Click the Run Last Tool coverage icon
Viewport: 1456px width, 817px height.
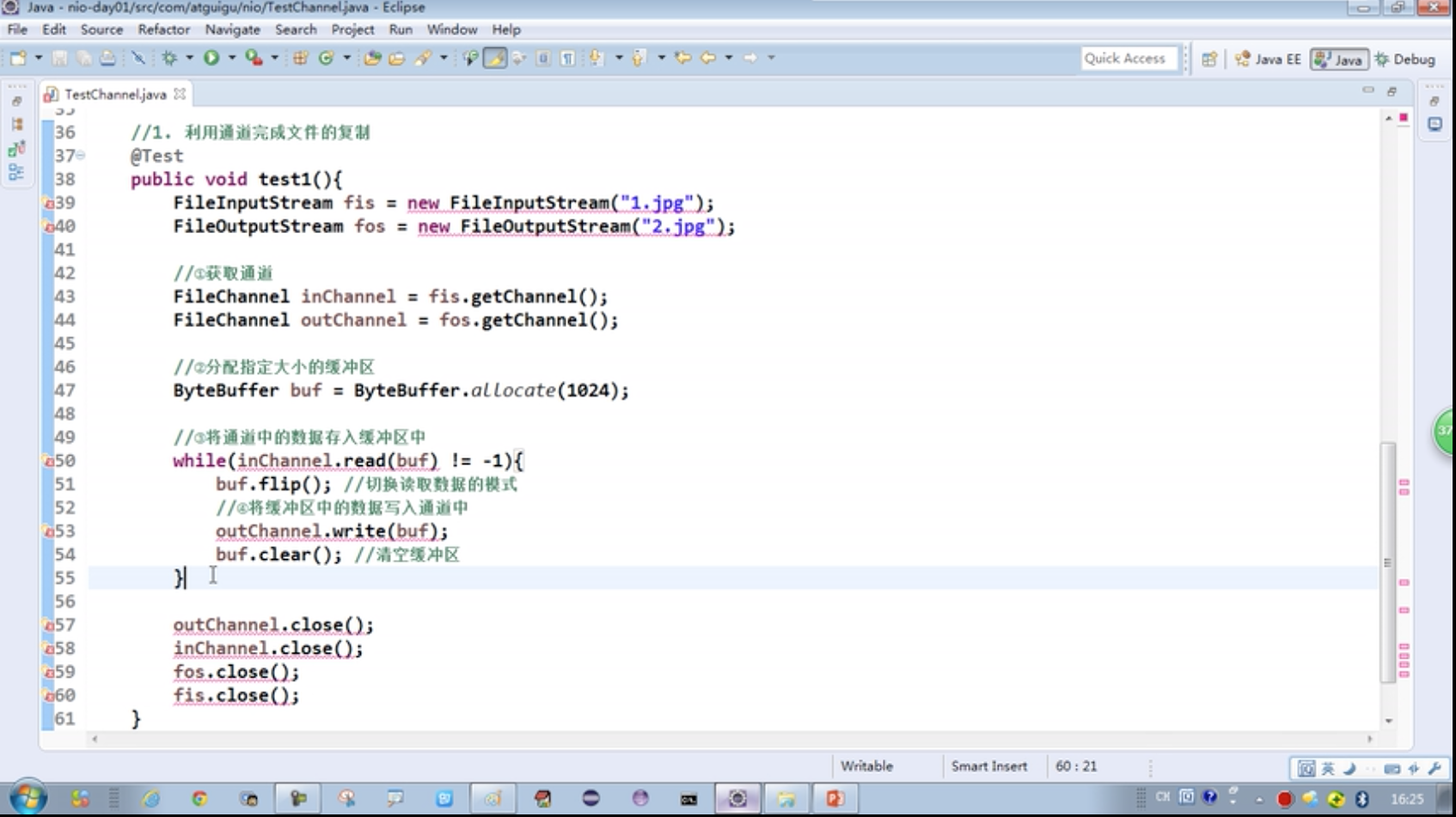[x=254, y=58]
